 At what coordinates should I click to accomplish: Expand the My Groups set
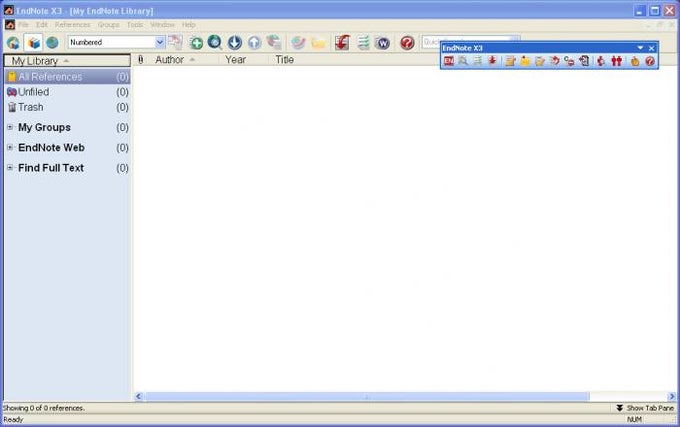10,127
